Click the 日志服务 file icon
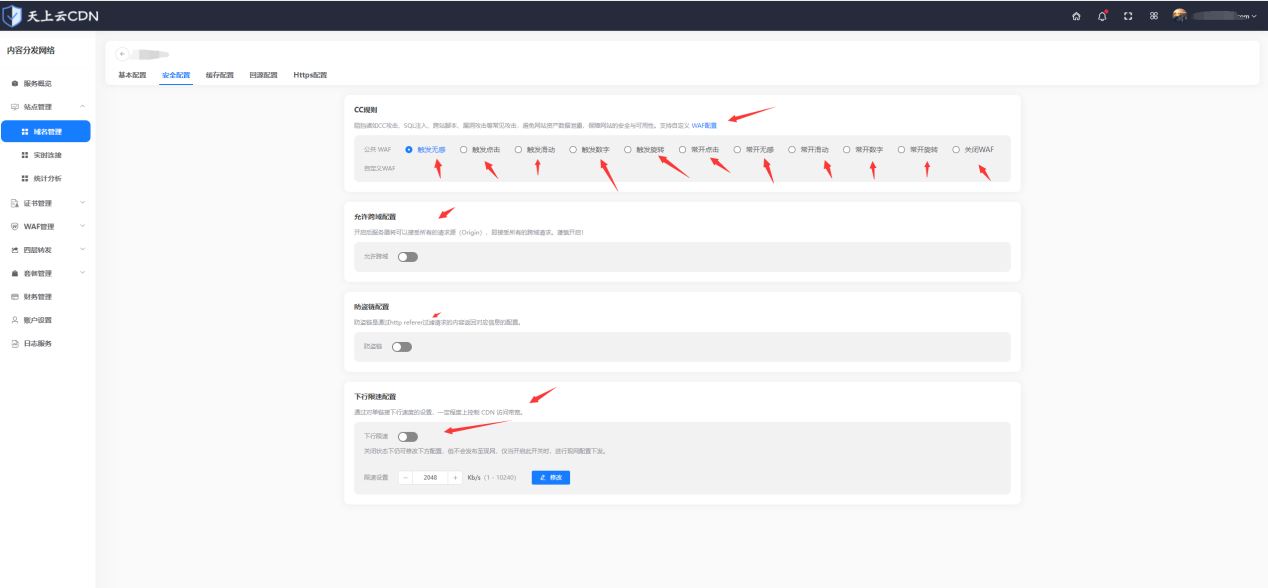The image size is (1268, 588). coord(14,343)
